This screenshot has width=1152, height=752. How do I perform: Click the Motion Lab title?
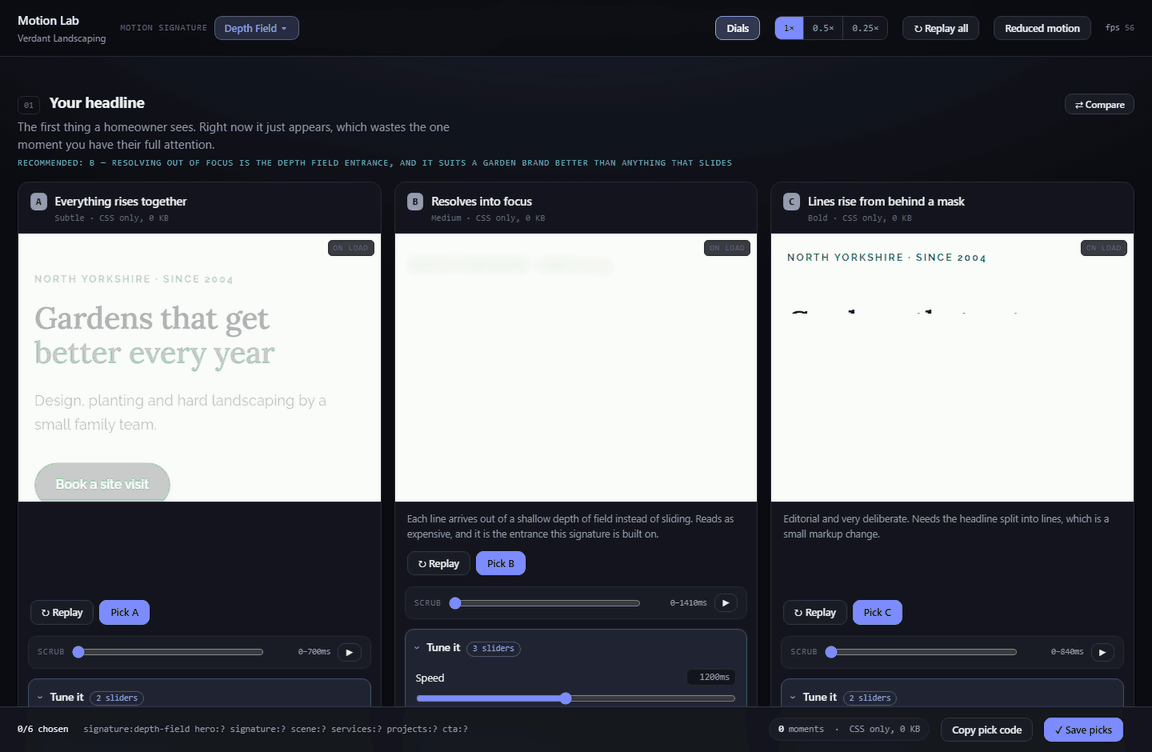(x=48, y=21)
